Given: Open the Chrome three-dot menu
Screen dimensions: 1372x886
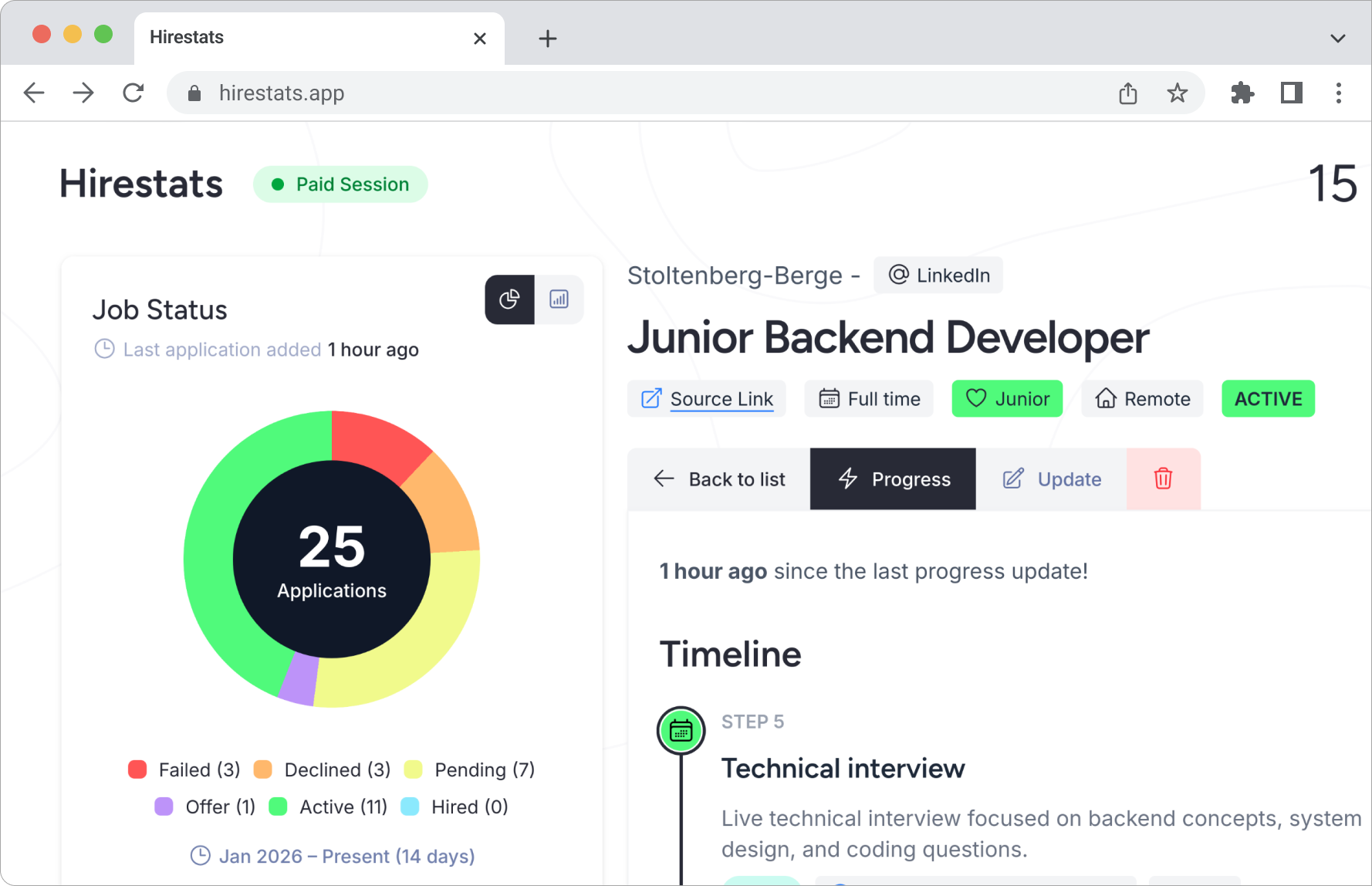Looking at the screenshot, I should pyautogui.click(x=1338, y=93).
